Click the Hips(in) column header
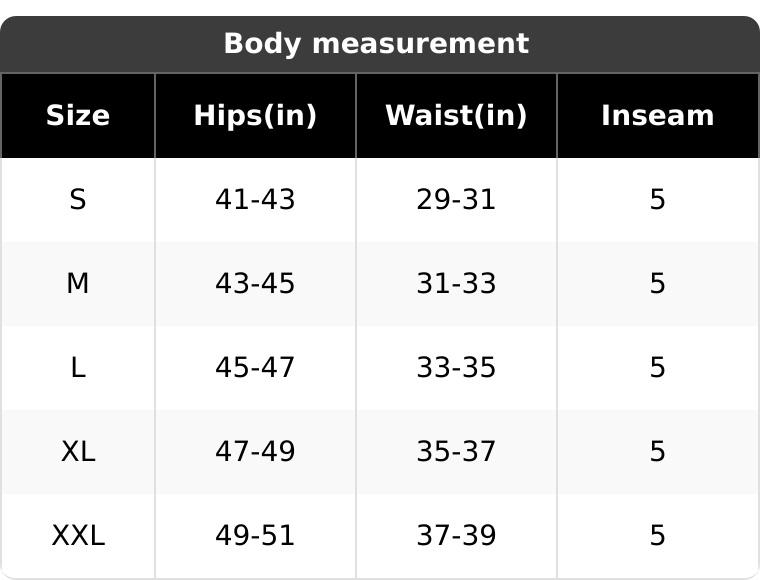Viewport: 760px width, 580px height. pyautogui.click(x=255, y=116)
